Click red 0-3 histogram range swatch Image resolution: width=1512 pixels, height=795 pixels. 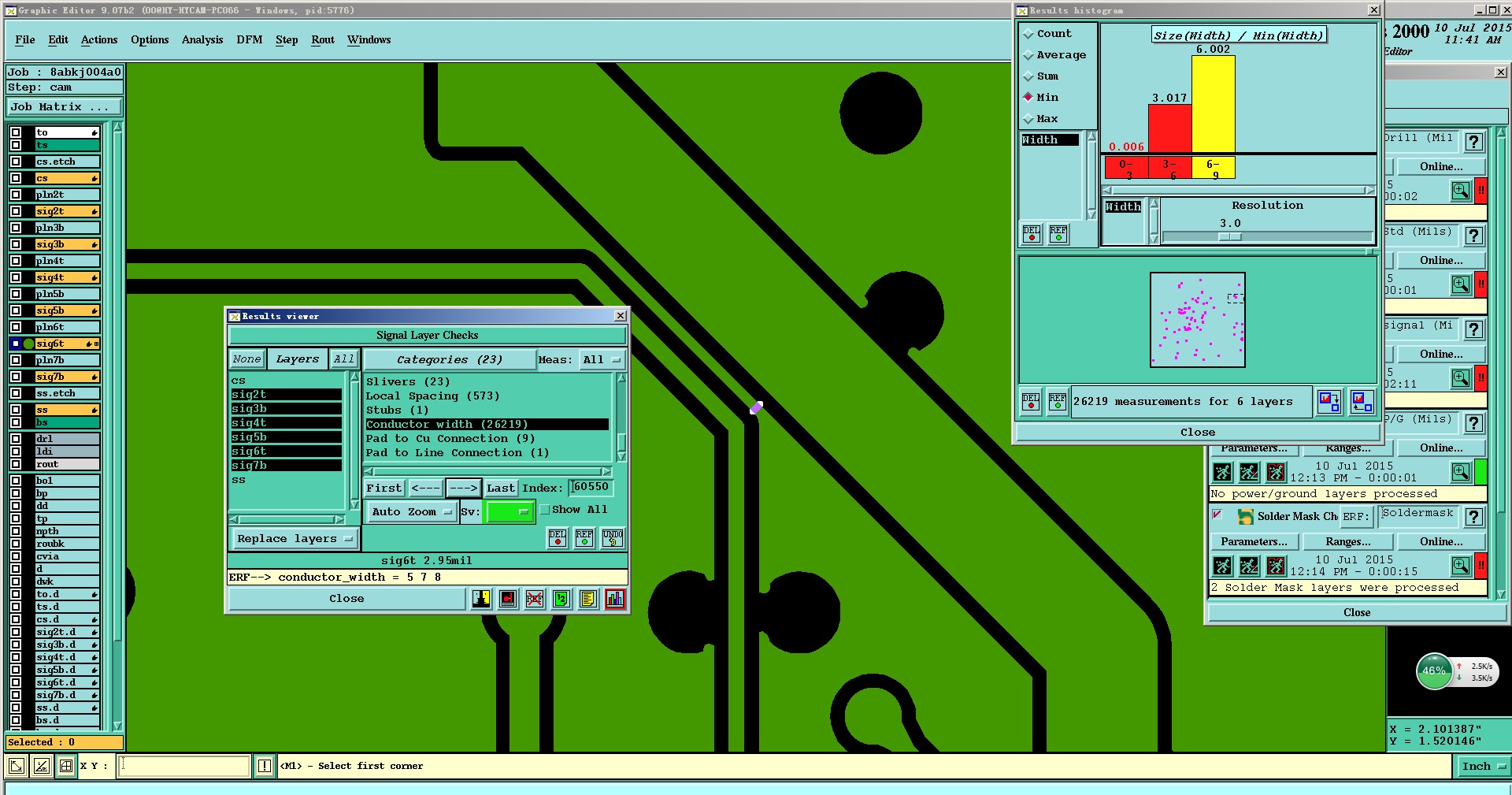1126,168
